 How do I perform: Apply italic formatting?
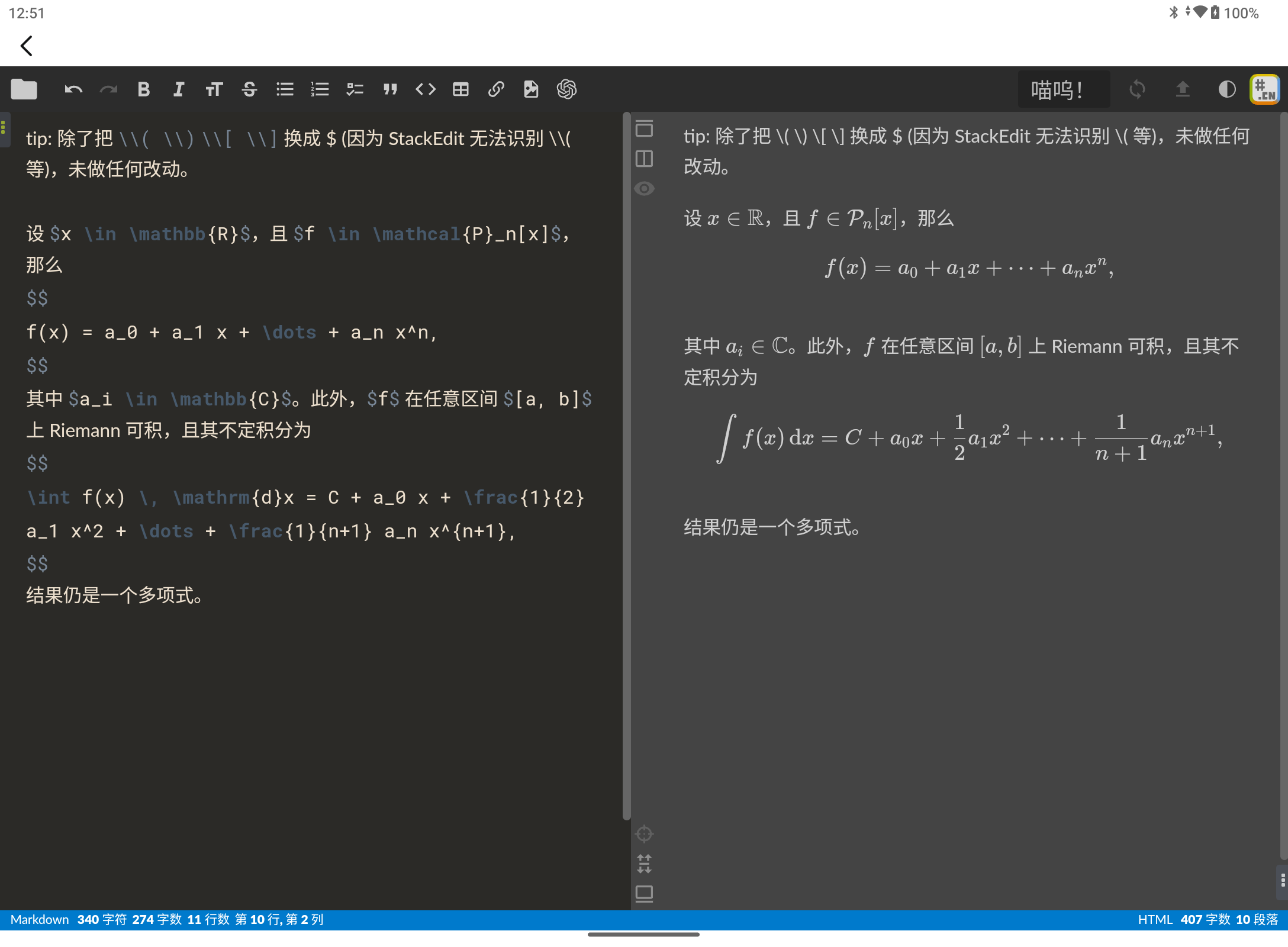click(x=178, y=89)
